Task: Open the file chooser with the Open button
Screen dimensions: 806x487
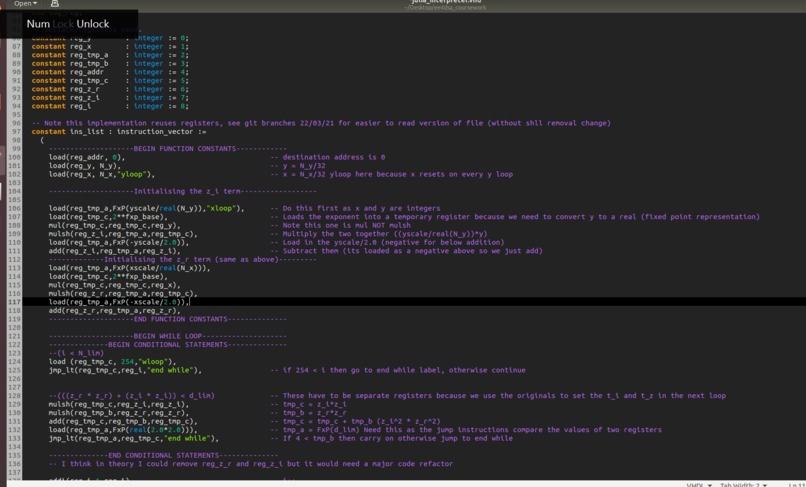Action: (25, 4)
